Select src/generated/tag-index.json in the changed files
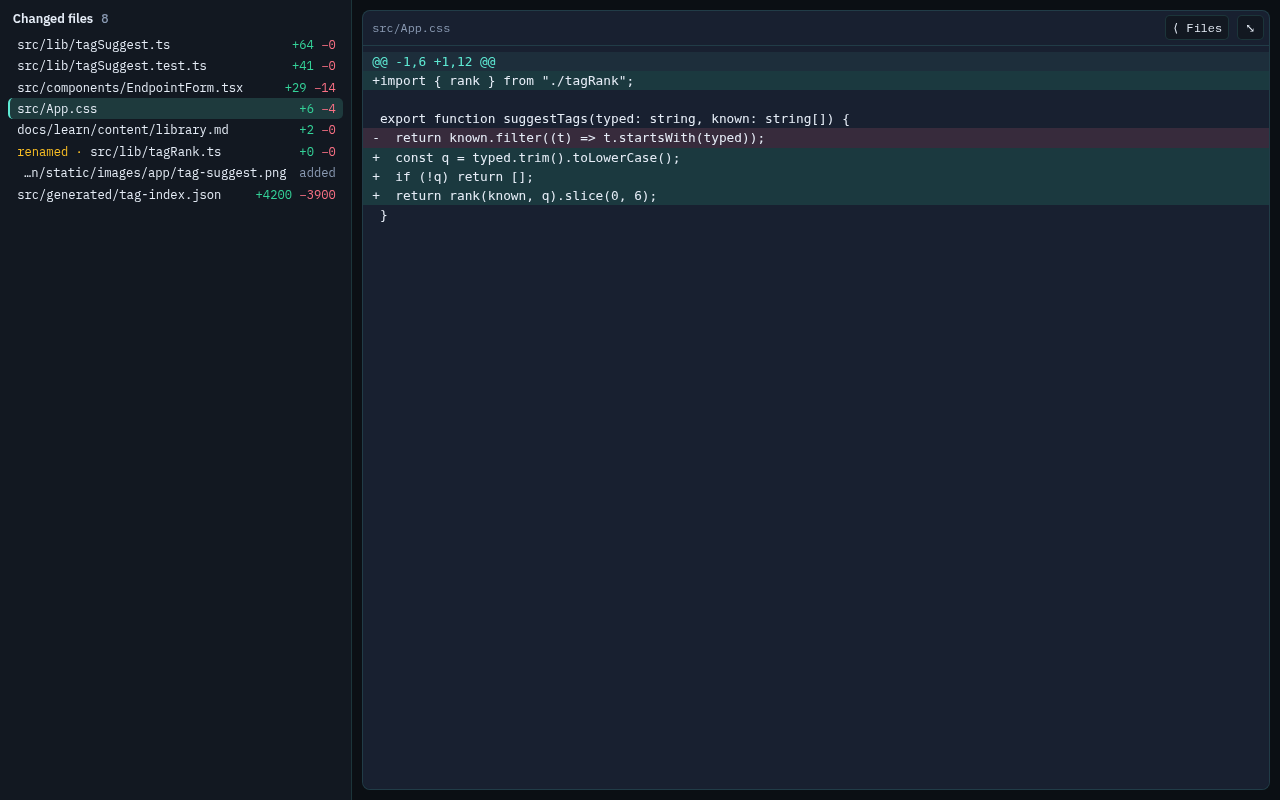The width and height of the screenshot is (1280, 800). click(176, 195)
